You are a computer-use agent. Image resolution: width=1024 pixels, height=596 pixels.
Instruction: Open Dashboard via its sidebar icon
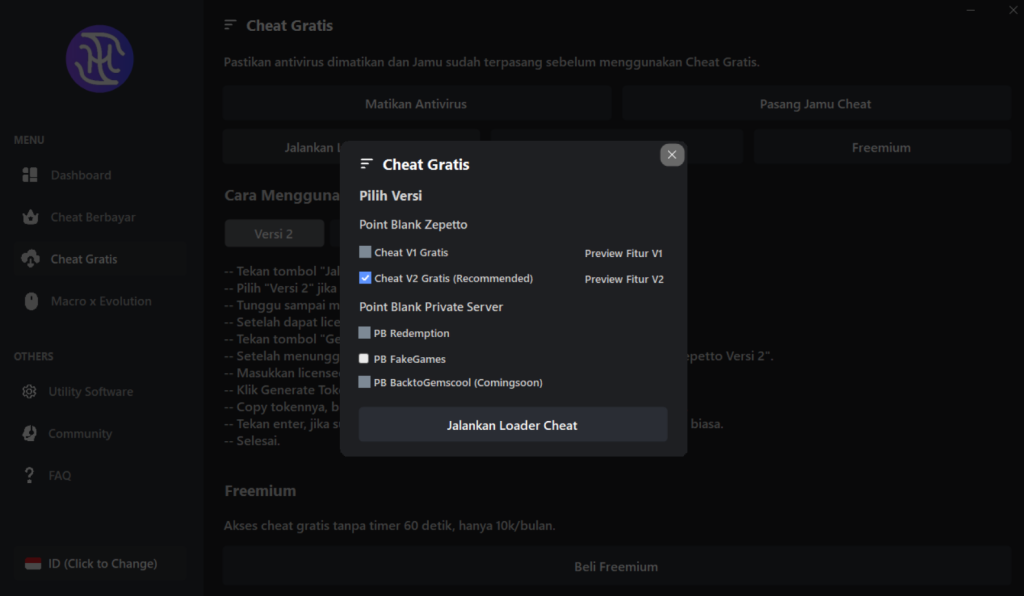[x=30, y=175]
